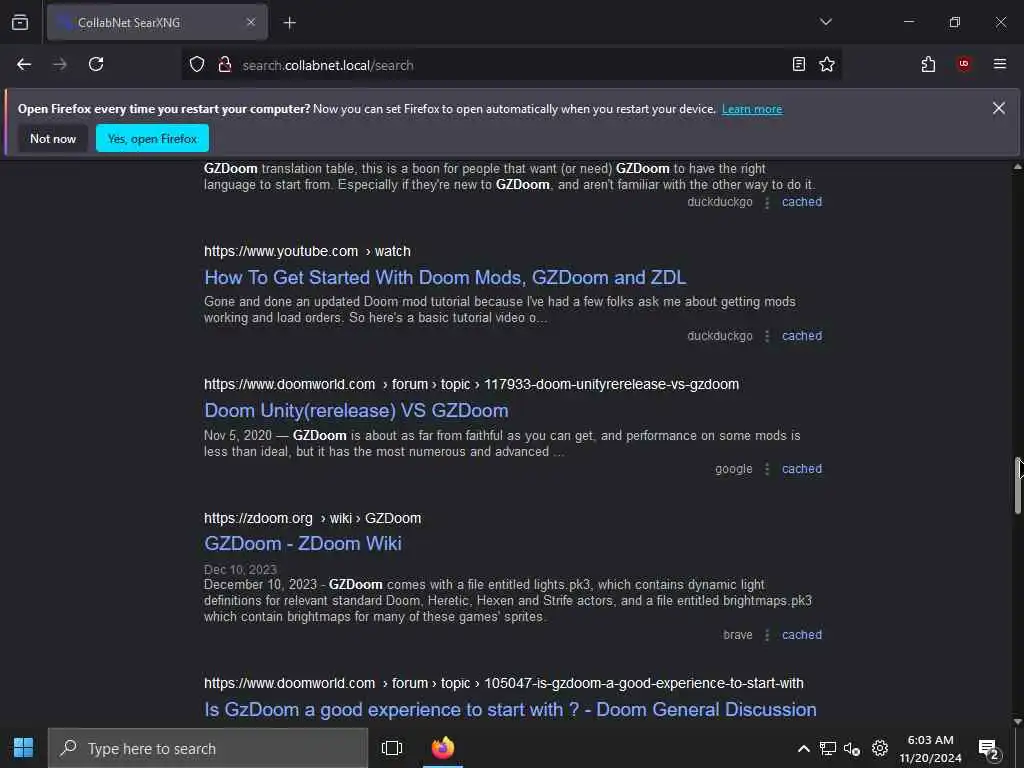
Task: Reload the current page
Action: tap(96, 64)
